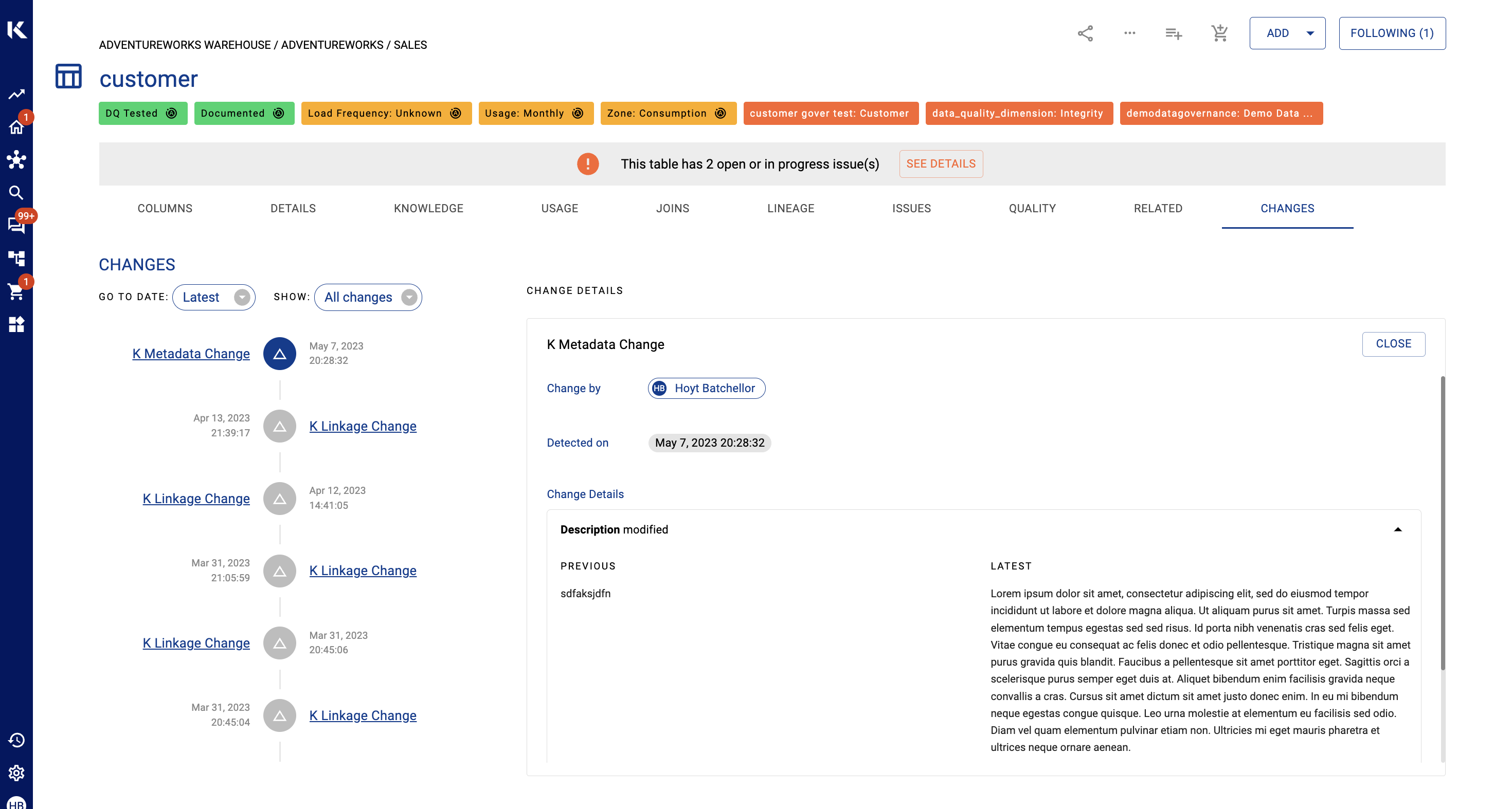The image size is (1512, 809).
Task: Open history clock icon in sidebar
Action: 16,740
